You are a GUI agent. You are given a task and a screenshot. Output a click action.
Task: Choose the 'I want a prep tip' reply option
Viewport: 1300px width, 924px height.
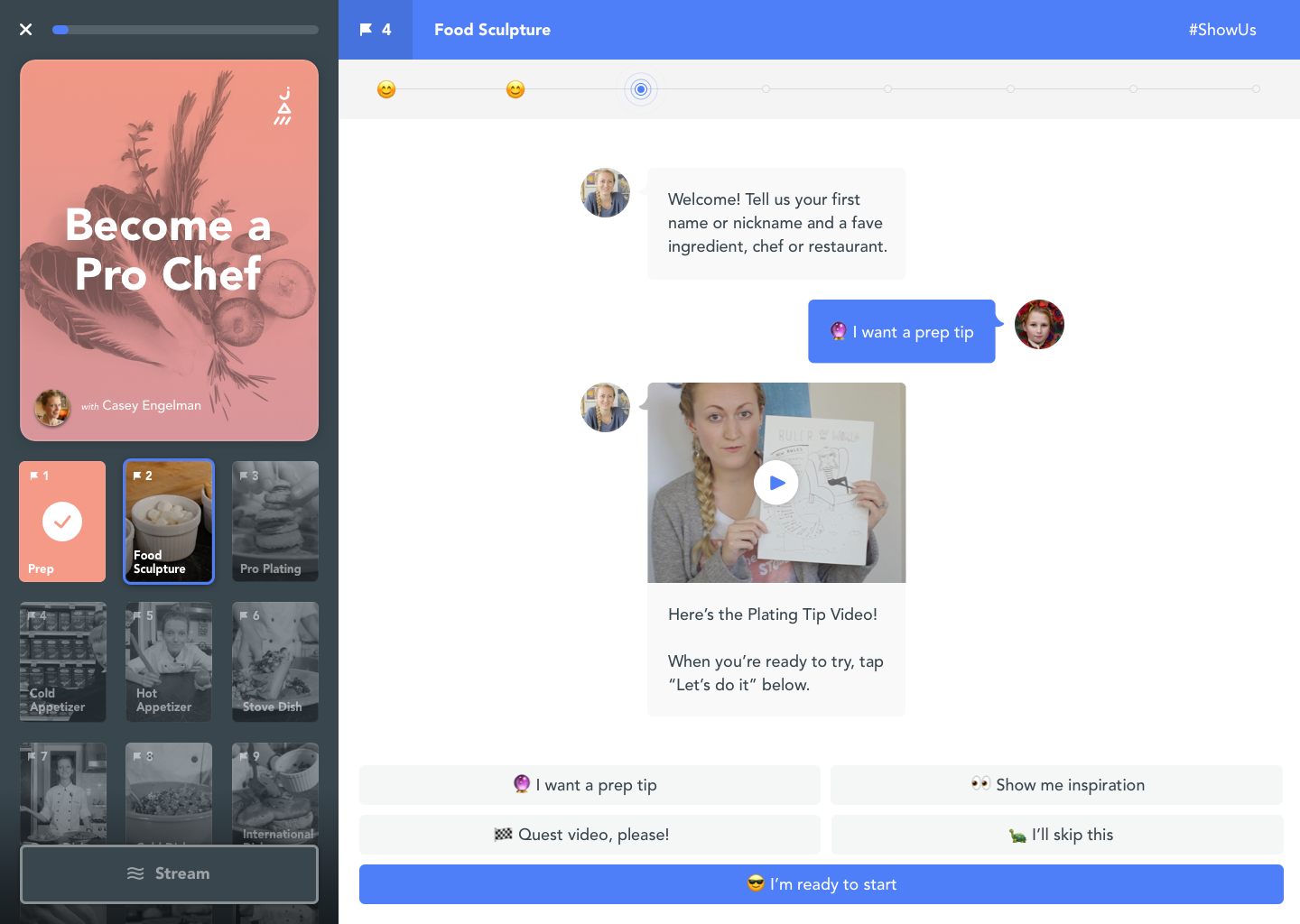[590, 785]
